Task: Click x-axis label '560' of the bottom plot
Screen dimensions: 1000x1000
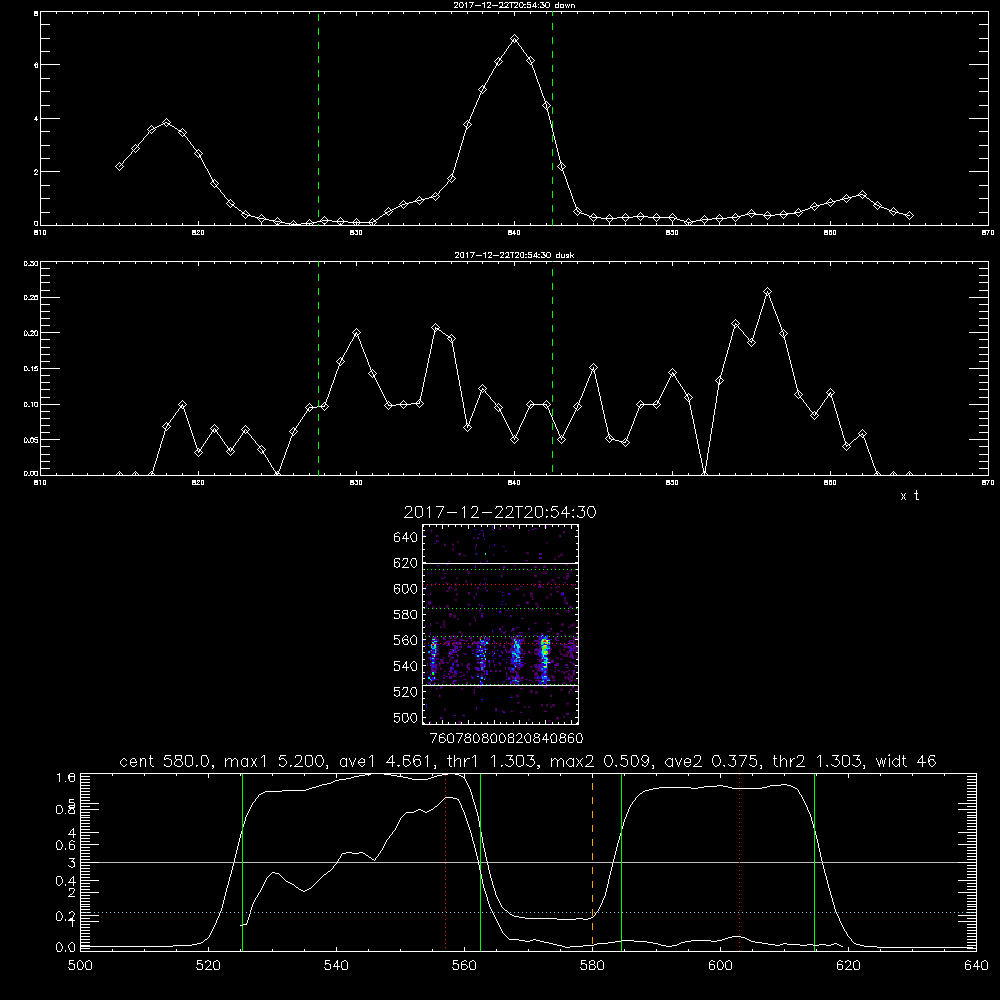Action: tap(464, 966)
